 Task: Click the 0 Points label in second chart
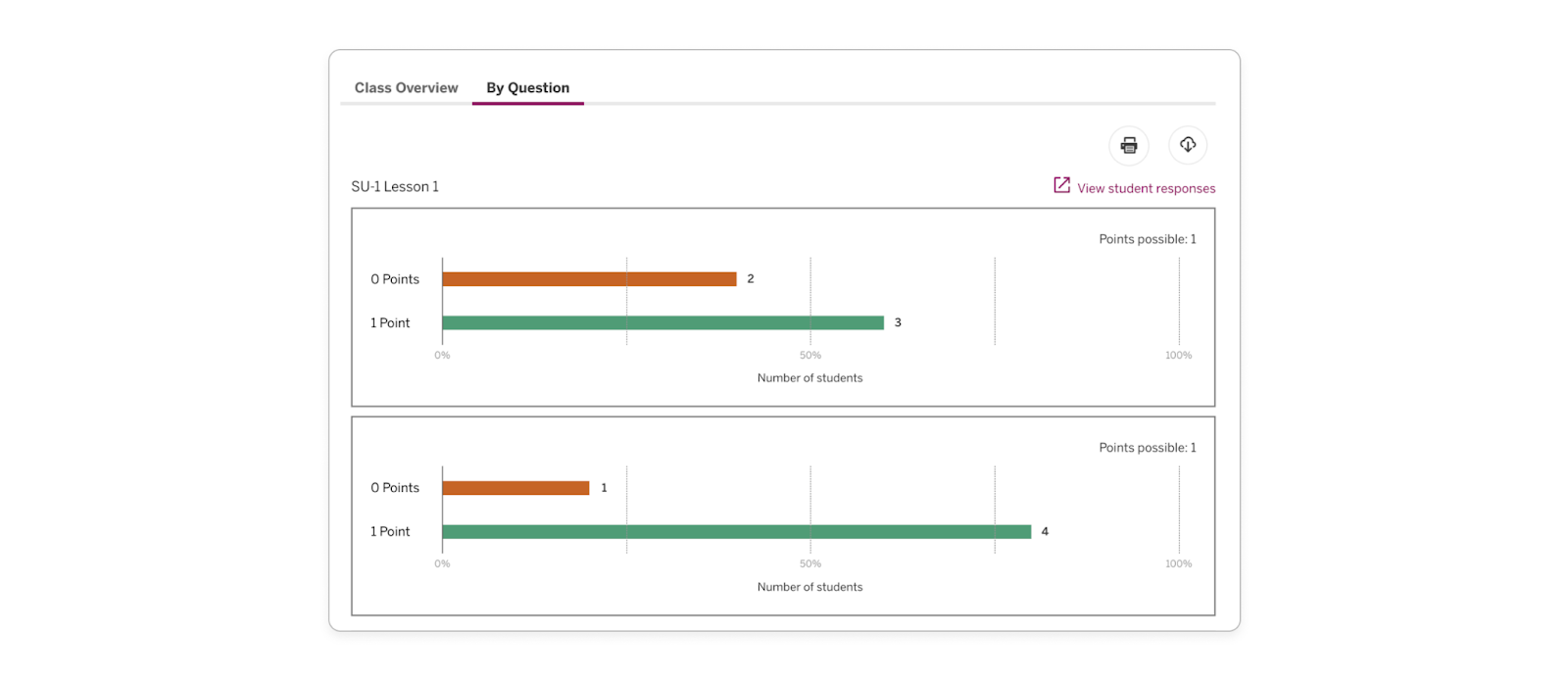[395, 486]
